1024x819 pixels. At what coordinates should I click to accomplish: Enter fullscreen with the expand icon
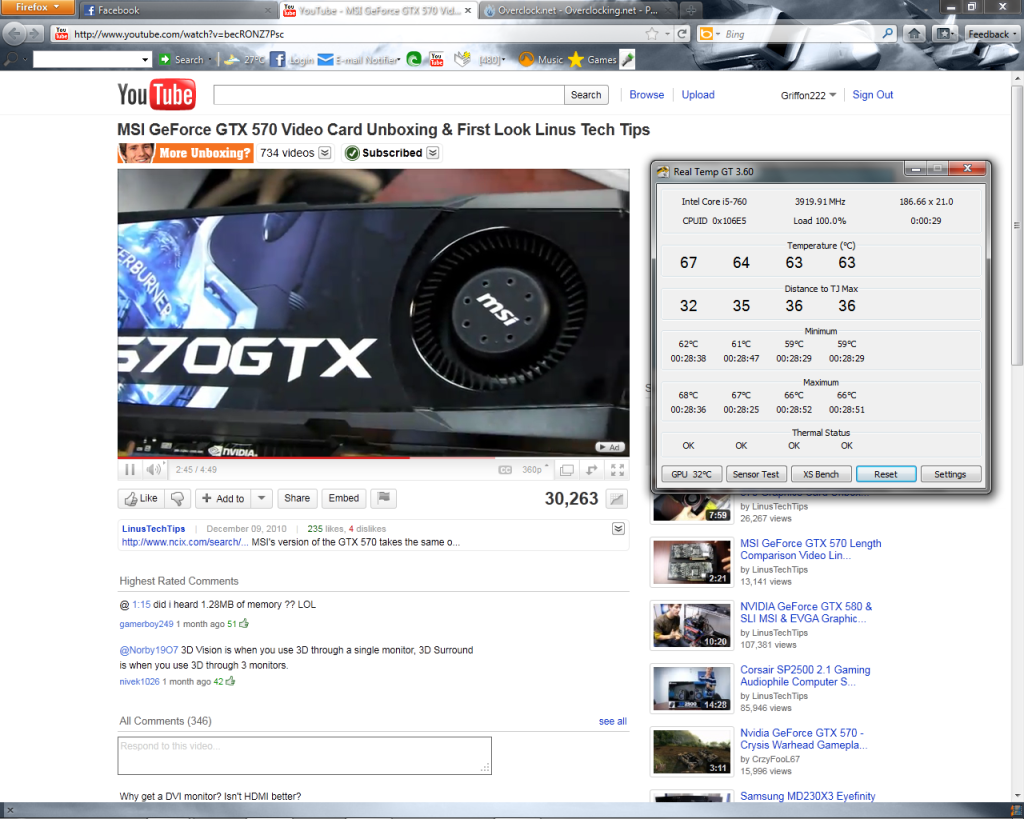617,470
